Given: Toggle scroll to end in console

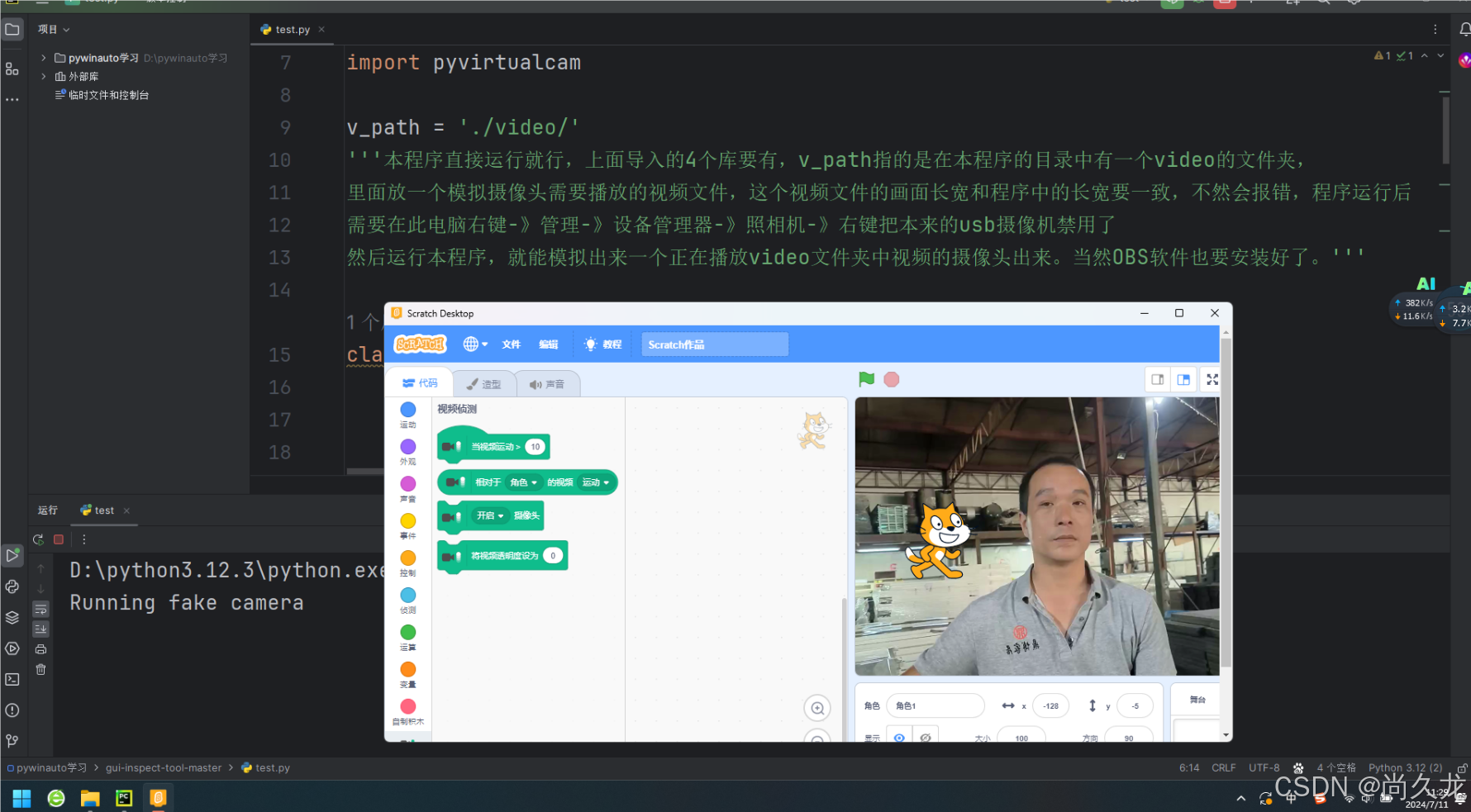Looking at the screenshot, I should coord(40,629).
